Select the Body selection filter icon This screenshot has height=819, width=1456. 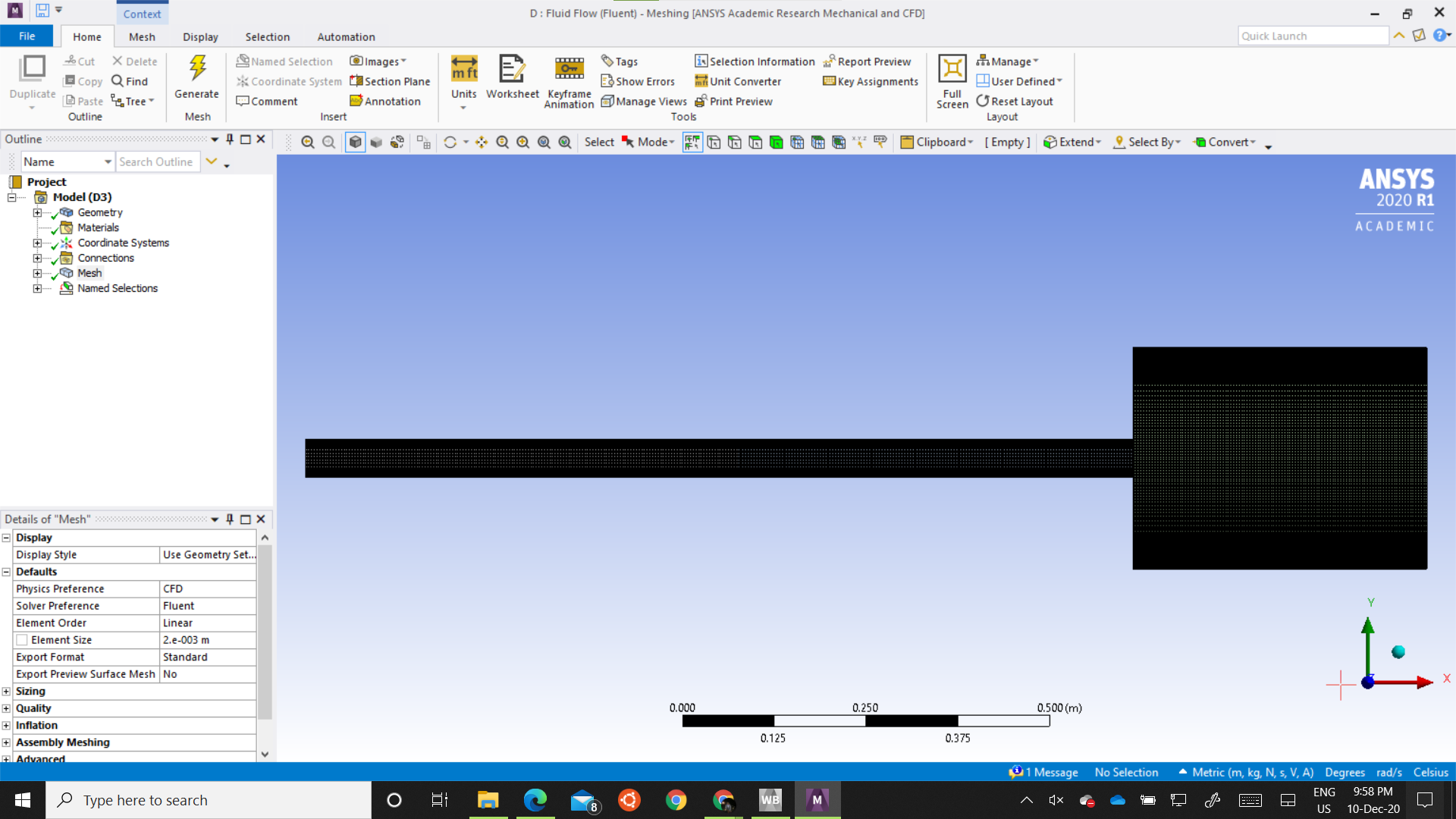776,142
